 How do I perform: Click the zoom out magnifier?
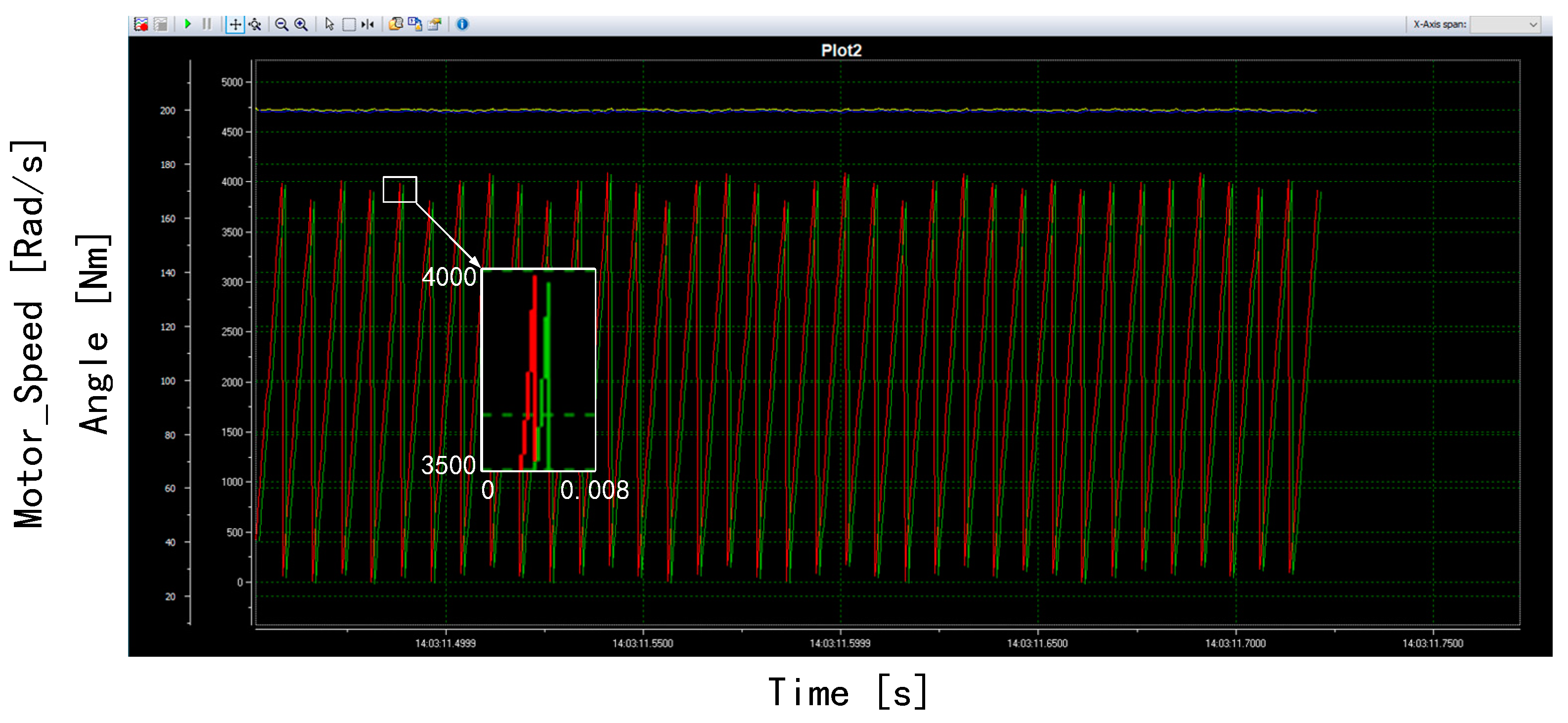(x=281, y=24)
